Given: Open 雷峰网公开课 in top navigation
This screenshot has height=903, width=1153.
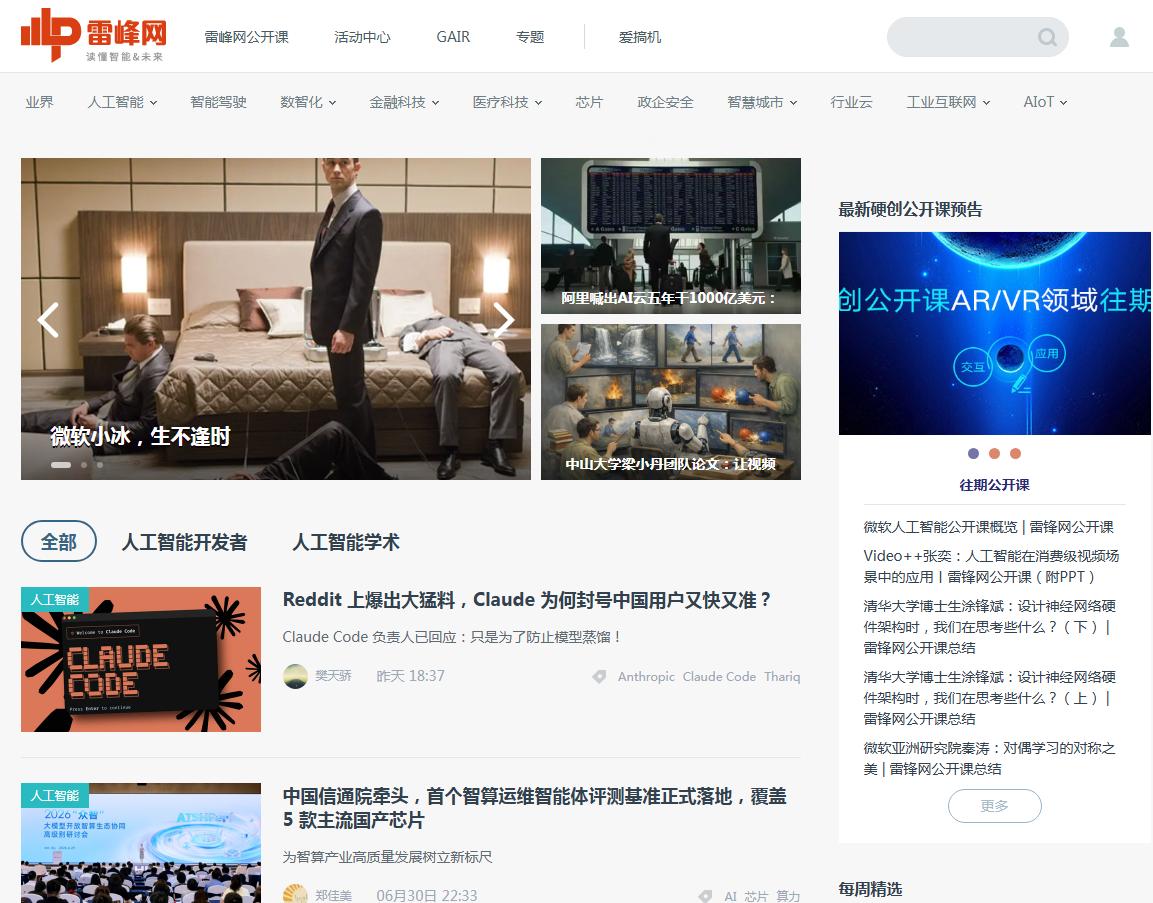Looking at the screenshot, I should (246, 37).
